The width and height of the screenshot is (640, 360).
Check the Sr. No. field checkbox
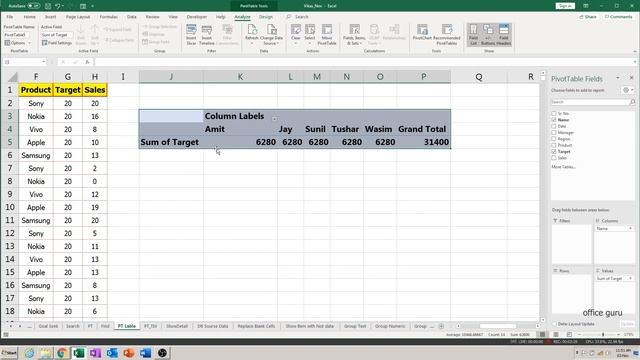point(554,113)
